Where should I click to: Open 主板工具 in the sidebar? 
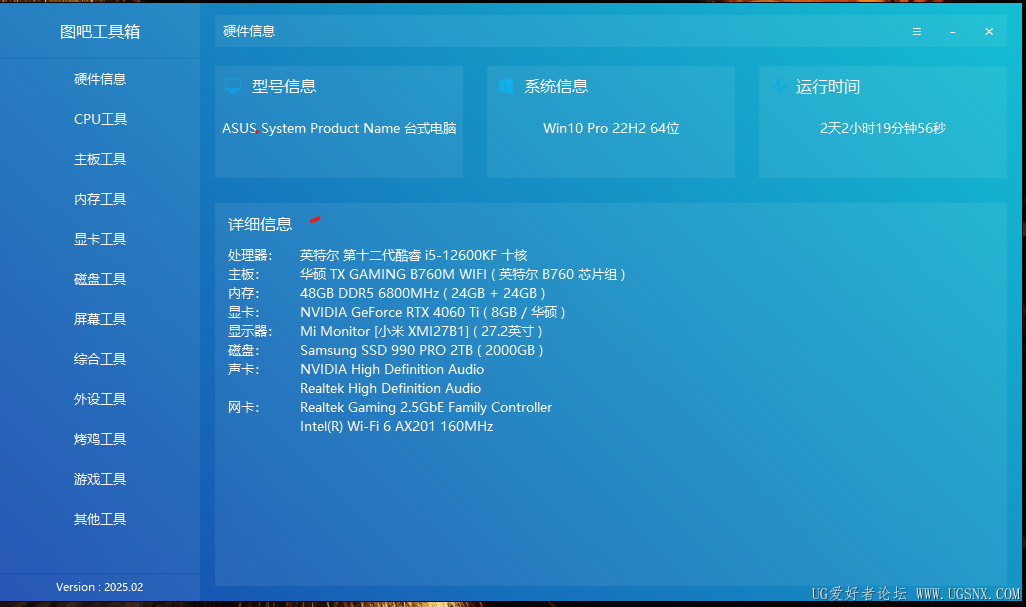(x=100, y=159)
